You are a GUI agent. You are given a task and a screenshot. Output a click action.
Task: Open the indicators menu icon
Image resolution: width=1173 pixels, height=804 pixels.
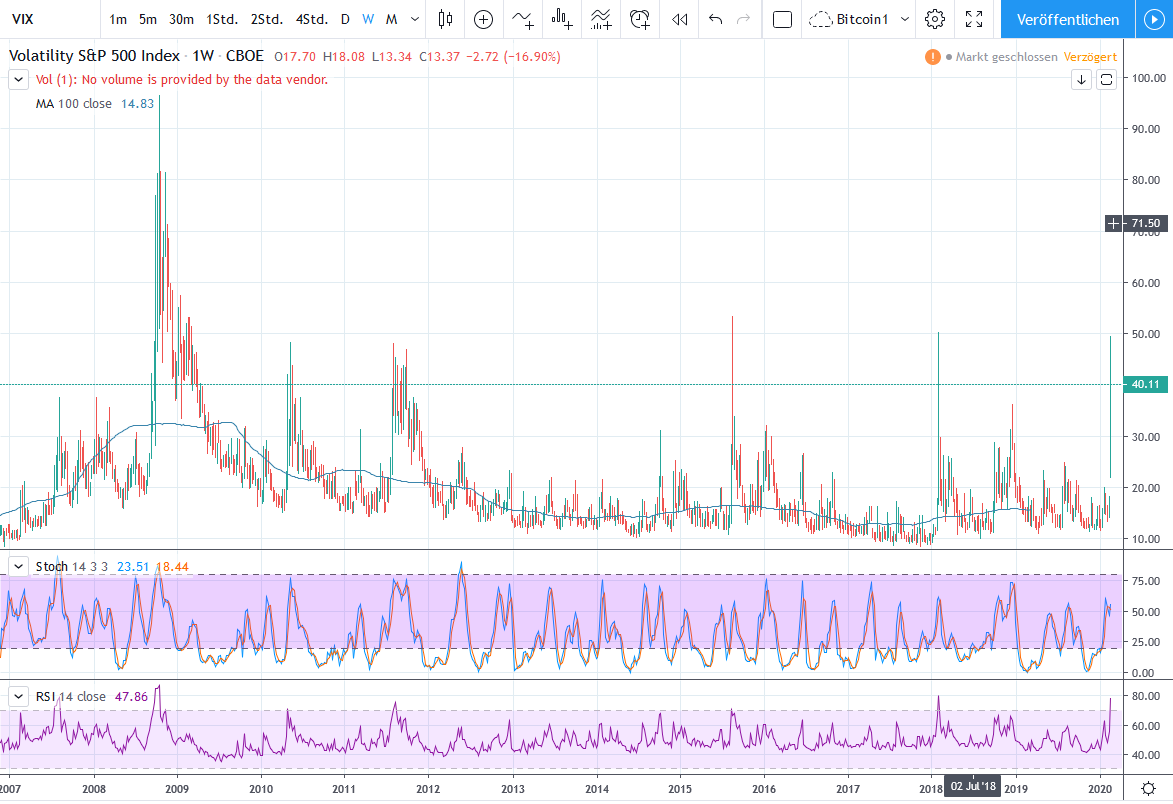[x=523, y=19]
